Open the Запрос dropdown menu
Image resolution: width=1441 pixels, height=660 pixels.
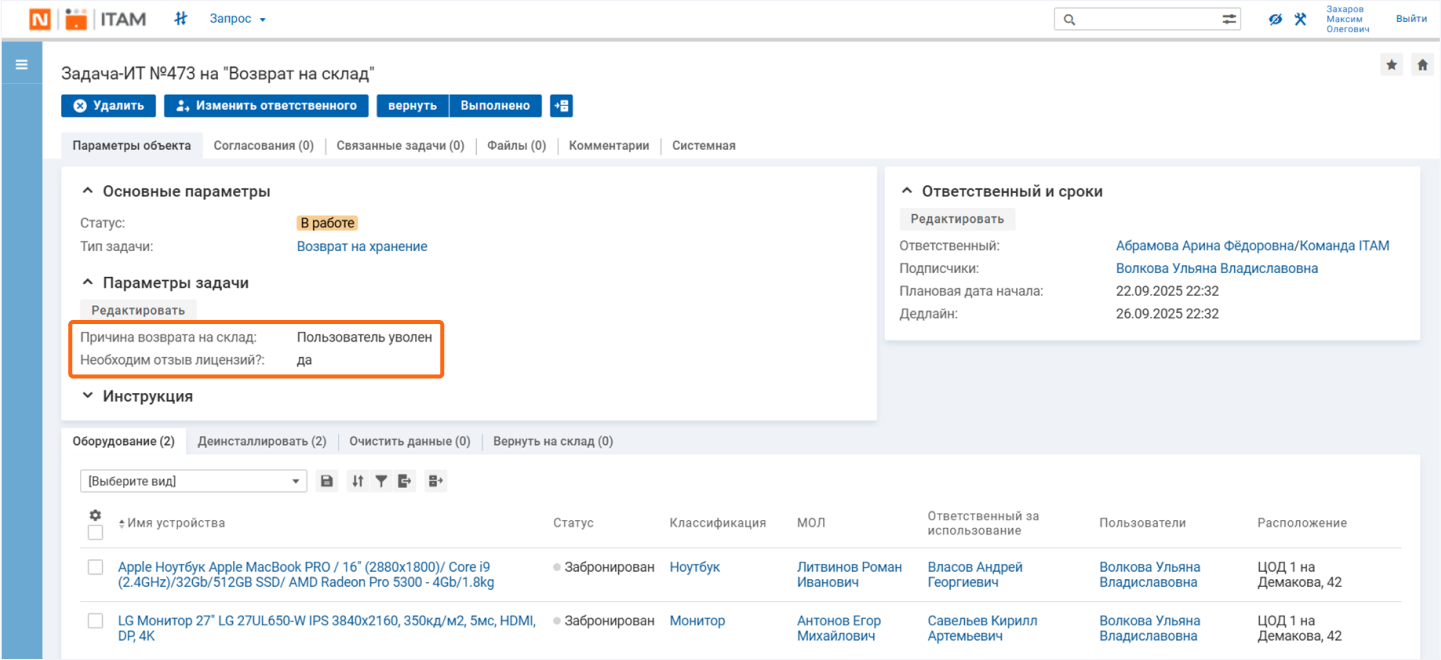click(237, 19)
